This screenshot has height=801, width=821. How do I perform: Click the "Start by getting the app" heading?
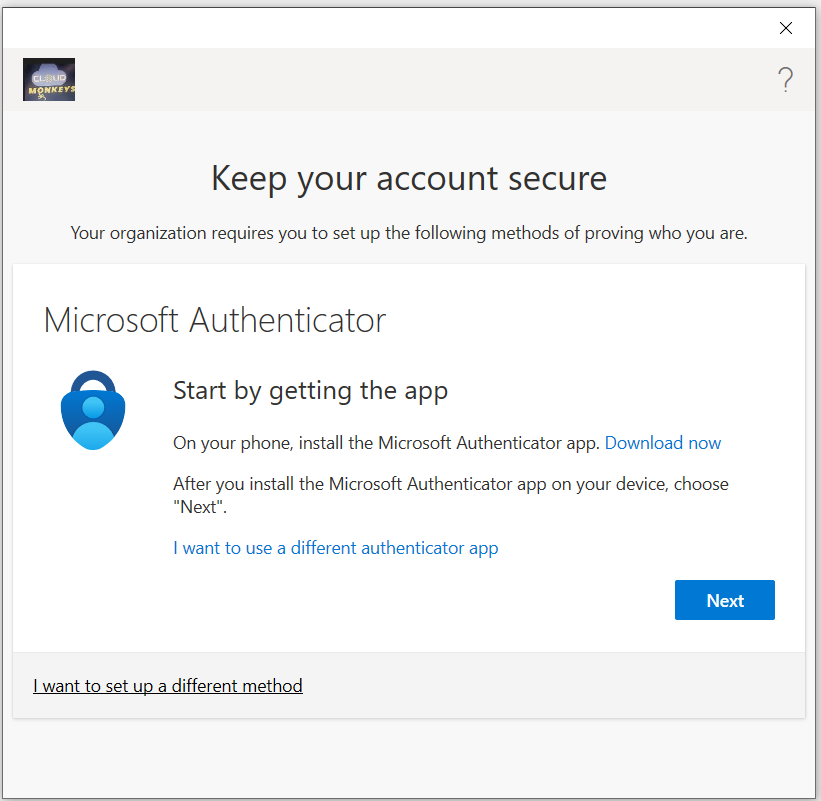tap(310, 391)
